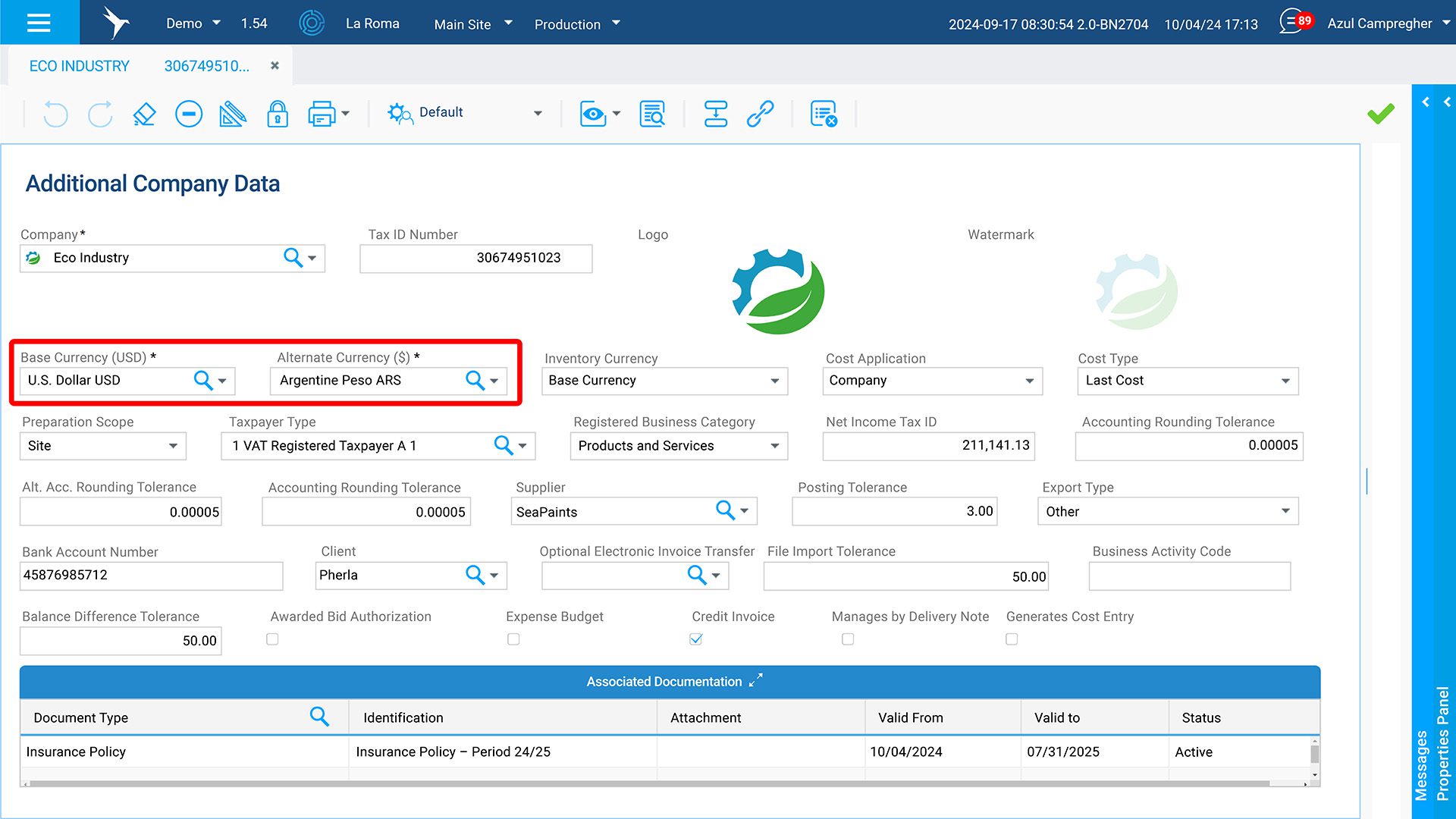Click the Bank Account Number field
The height and width of the screenshot is (819, 1456).
click(x=151, y=576)
